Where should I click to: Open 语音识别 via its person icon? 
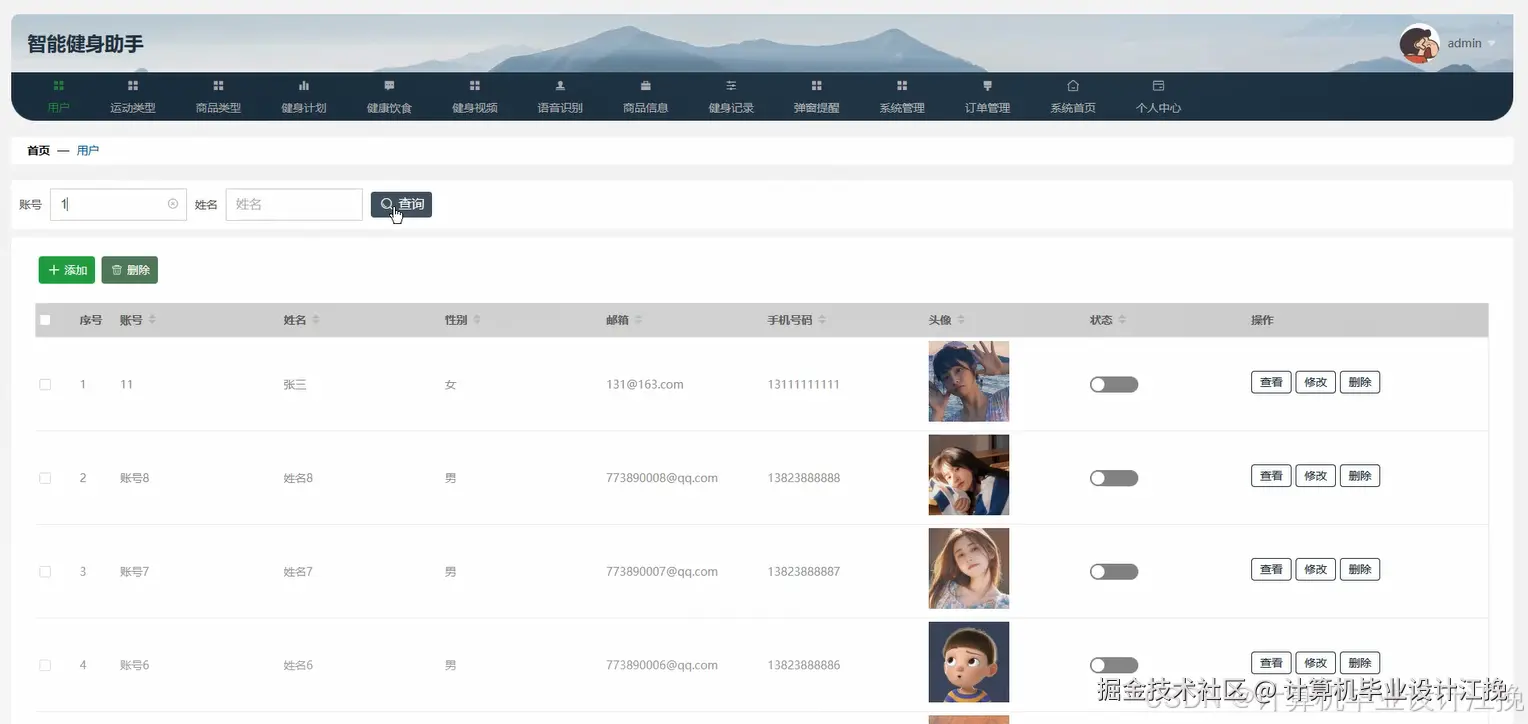click(x=560, y=86)
